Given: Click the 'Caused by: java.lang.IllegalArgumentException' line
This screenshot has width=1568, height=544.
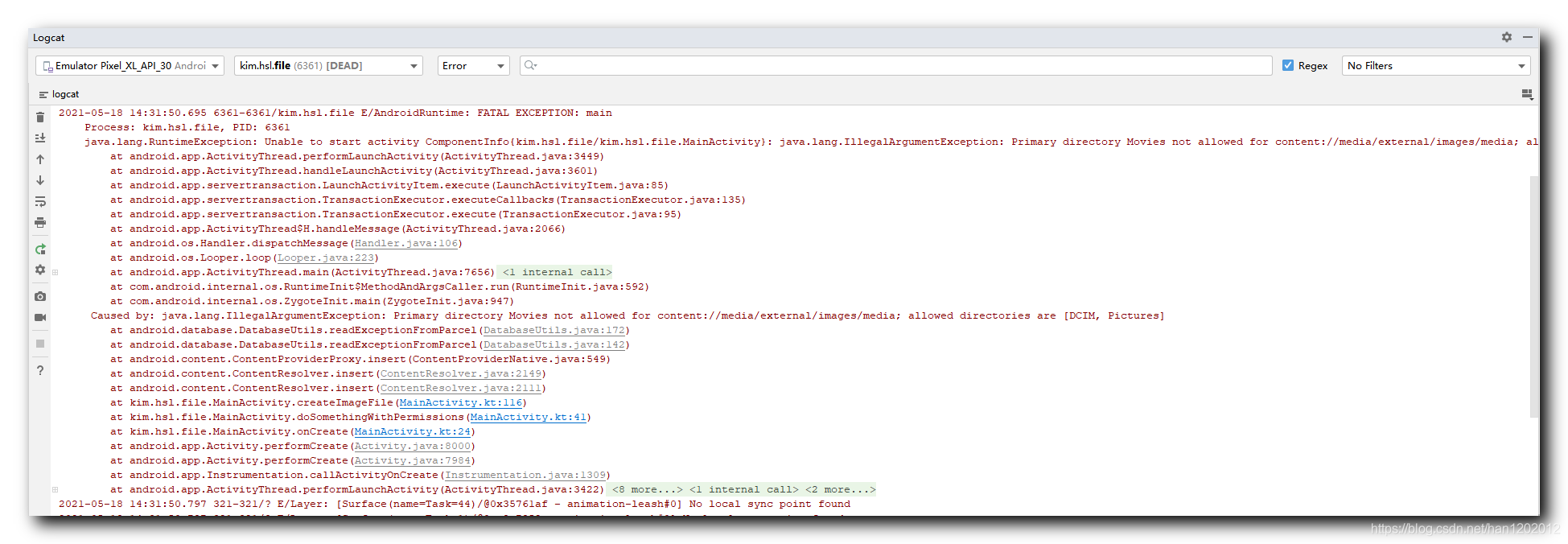Looking at the screenshot, I should coord(628,315).
